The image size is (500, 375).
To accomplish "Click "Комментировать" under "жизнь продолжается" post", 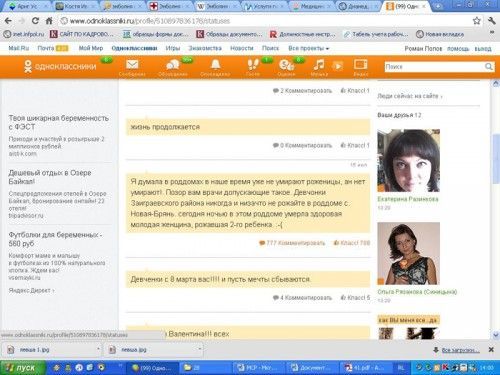I will point(306,145).
